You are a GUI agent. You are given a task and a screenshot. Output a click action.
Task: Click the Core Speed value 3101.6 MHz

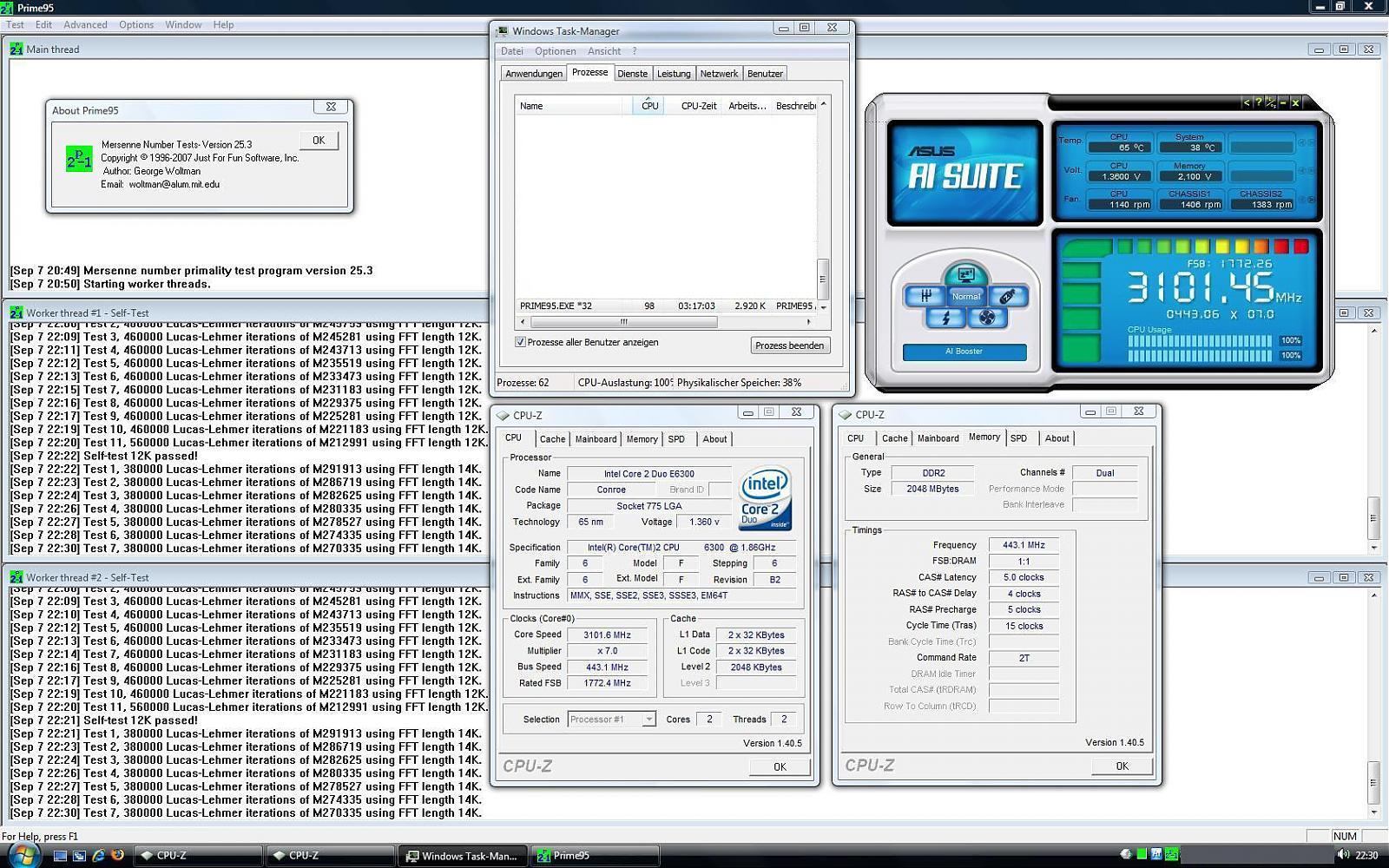607,635
